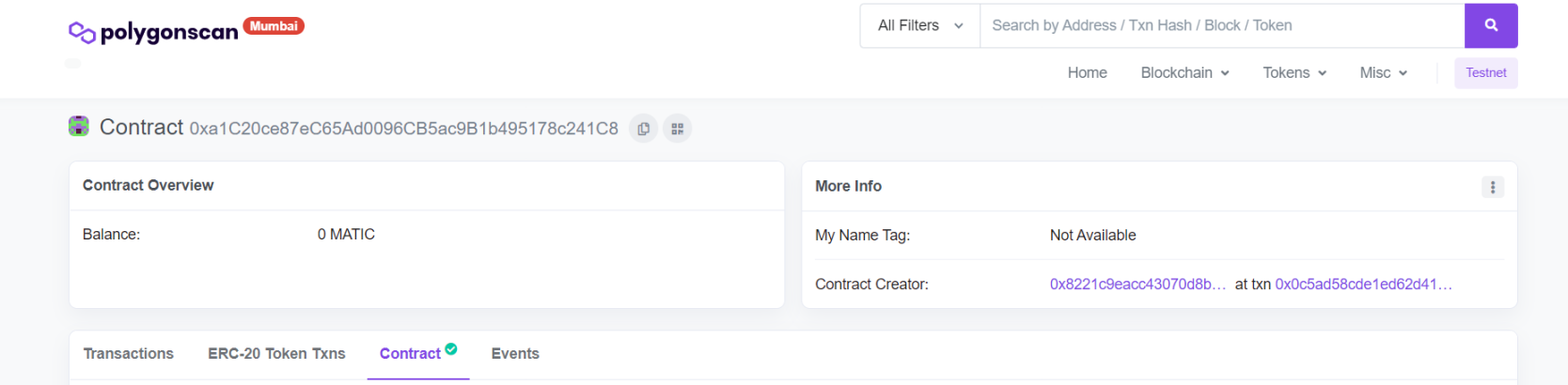Open the creation transaction hash link
Viewport: 1568px width, 385px height.
1363,285
